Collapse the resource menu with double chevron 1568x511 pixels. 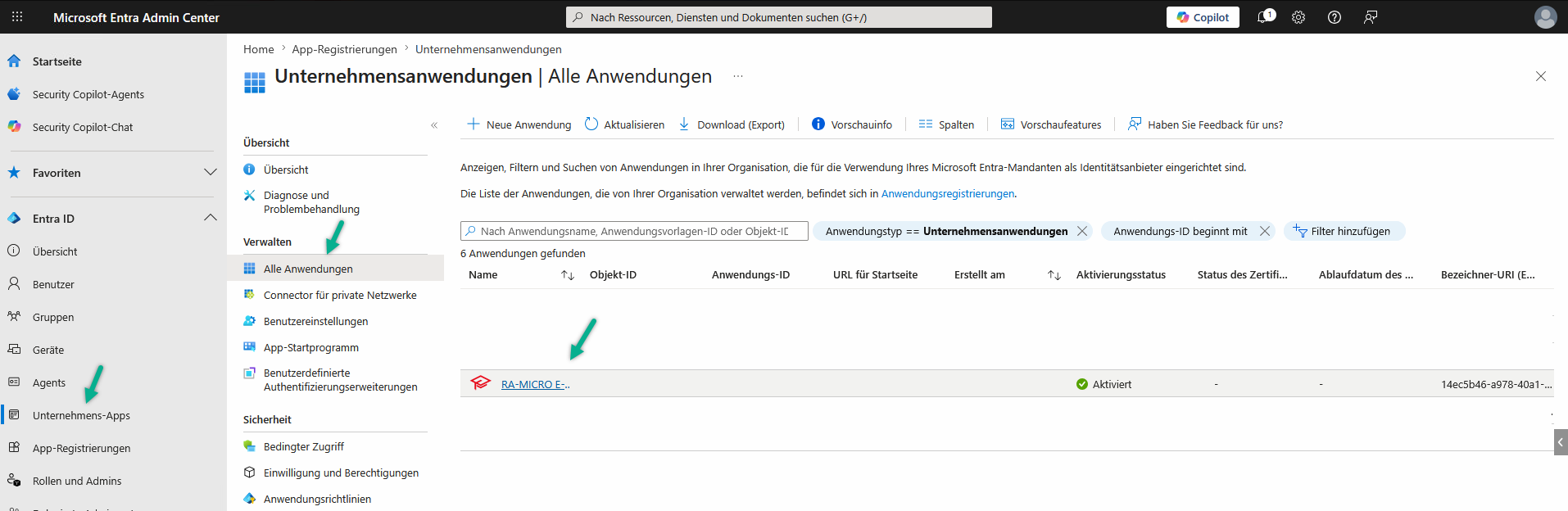(434, 125)
